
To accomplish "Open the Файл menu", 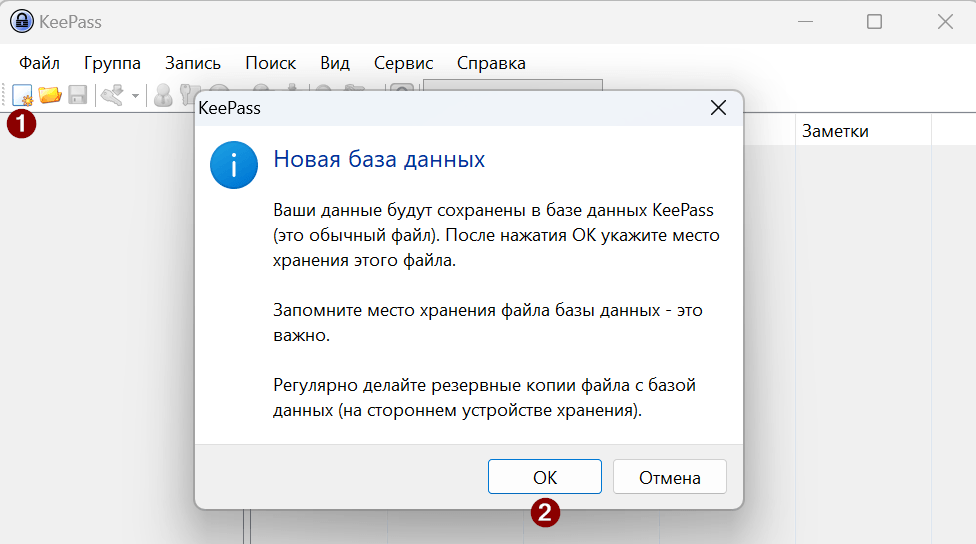I will pyautogui.click(x=39, y=63).
